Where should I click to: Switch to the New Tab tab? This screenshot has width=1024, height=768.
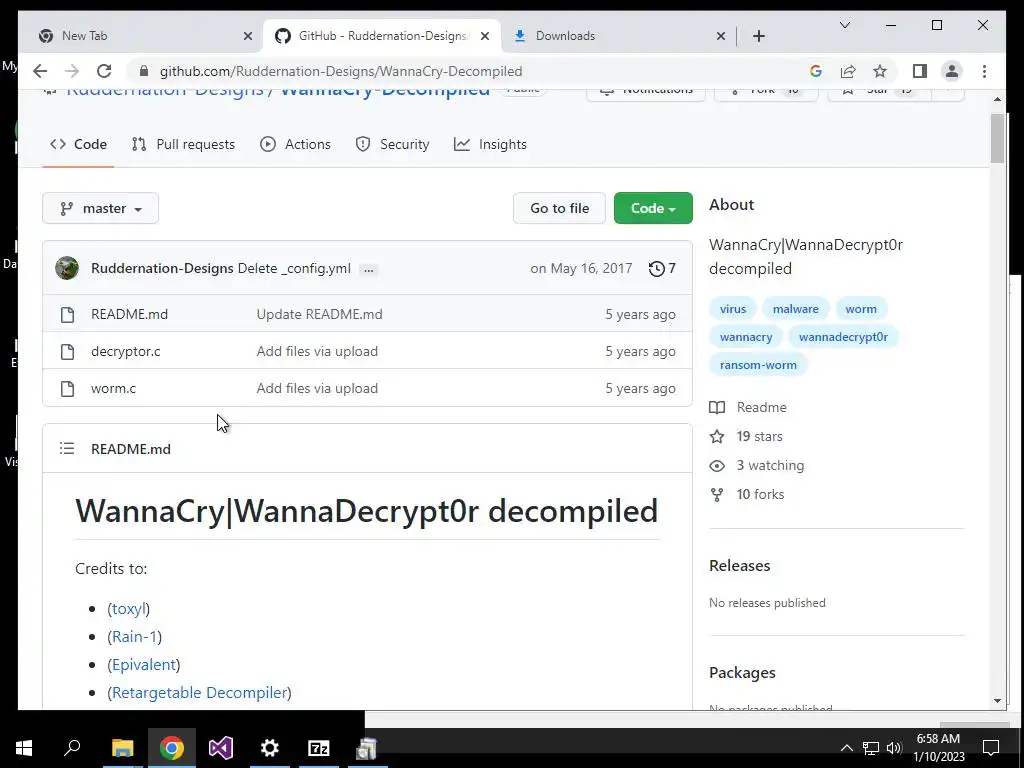point(141,36)
